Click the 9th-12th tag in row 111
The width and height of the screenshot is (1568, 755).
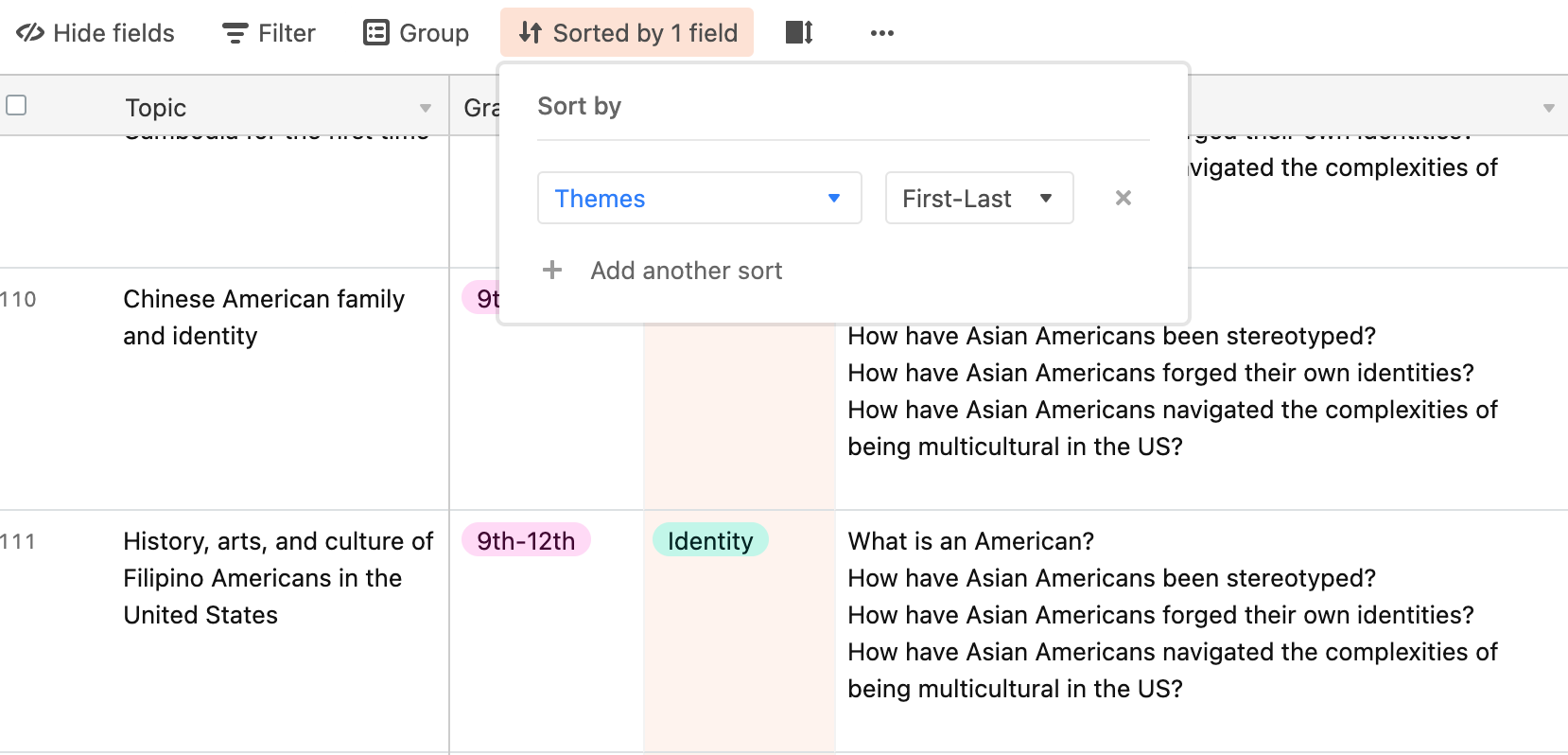point(526,540)
